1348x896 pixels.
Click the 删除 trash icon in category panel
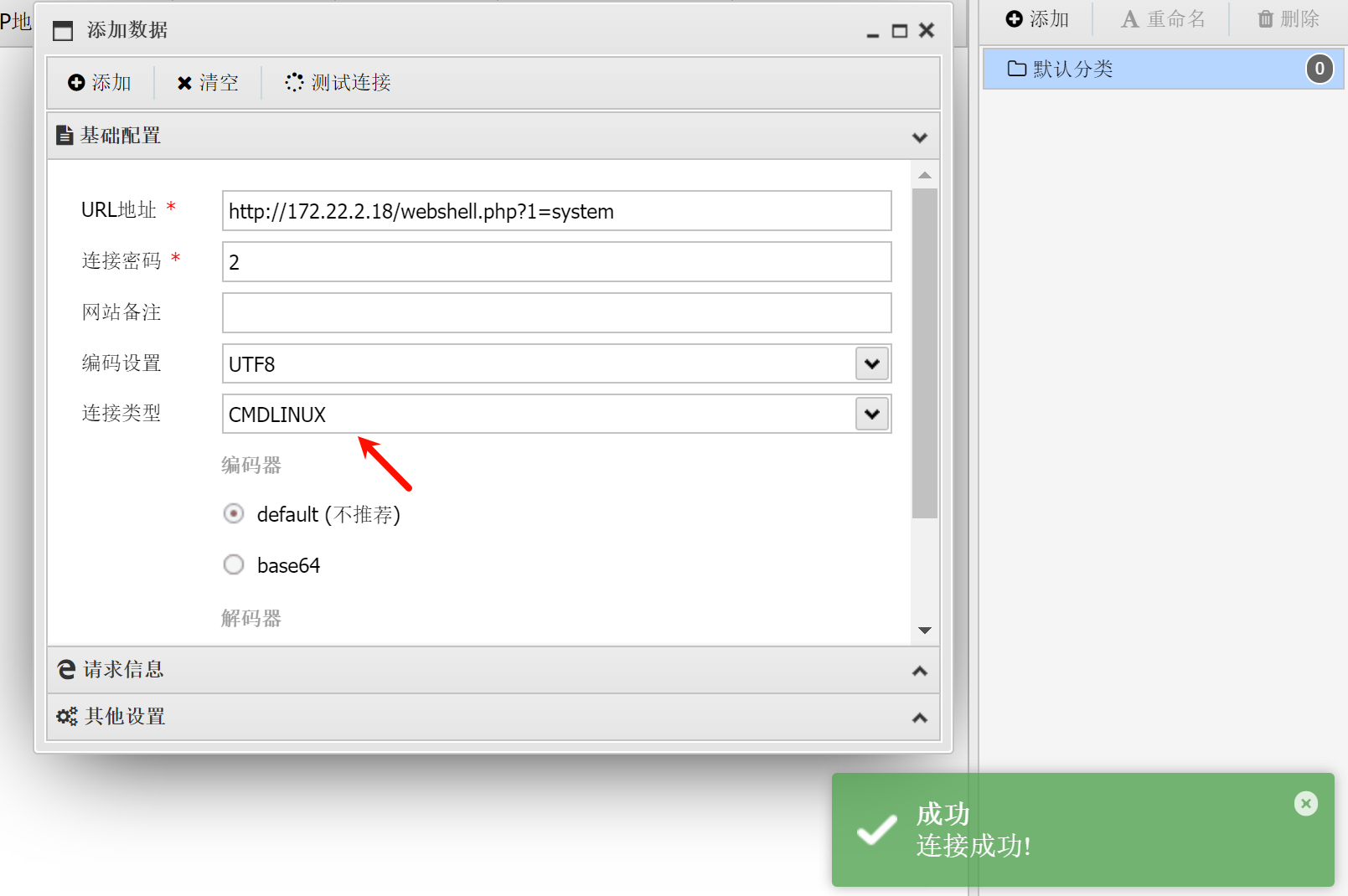1265,19
